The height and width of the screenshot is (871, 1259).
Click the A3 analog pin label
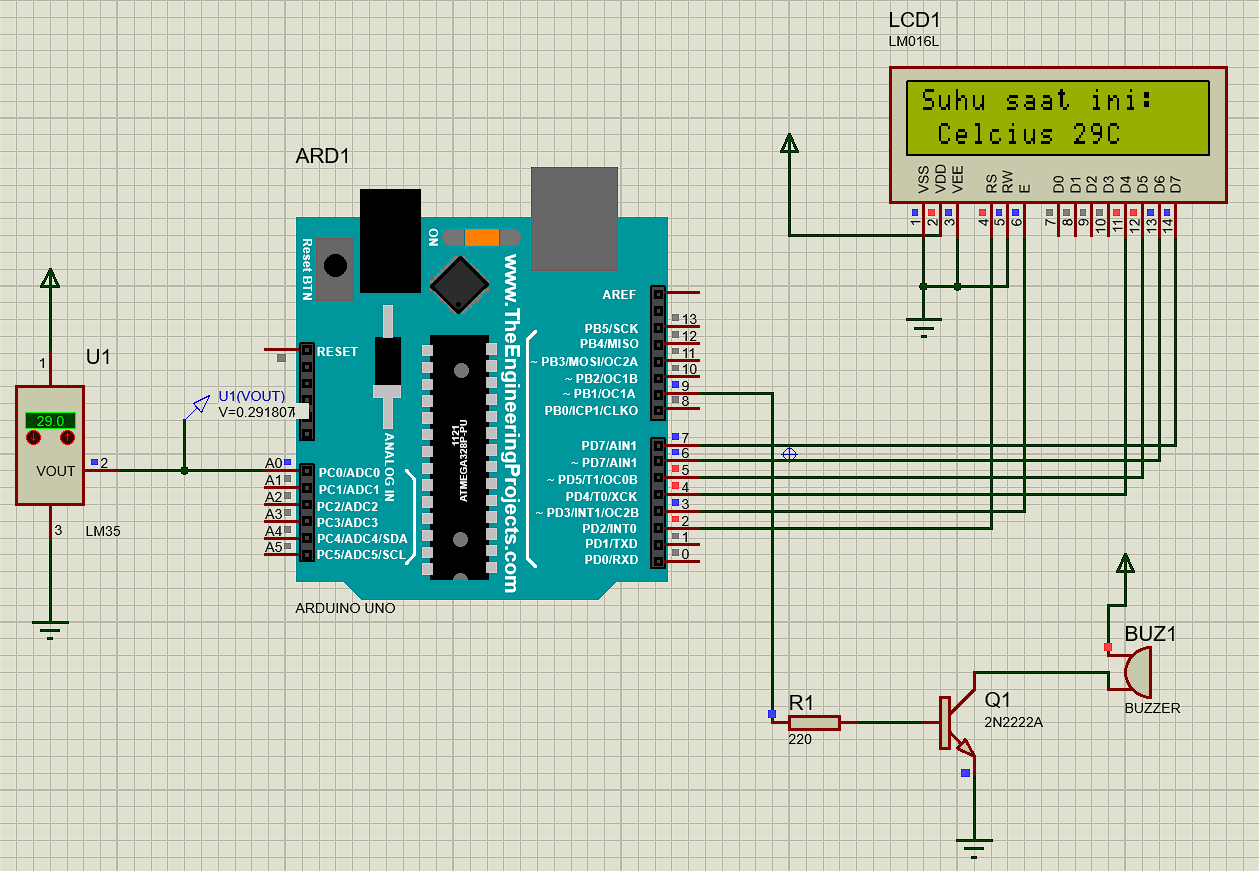pos(273,514)
